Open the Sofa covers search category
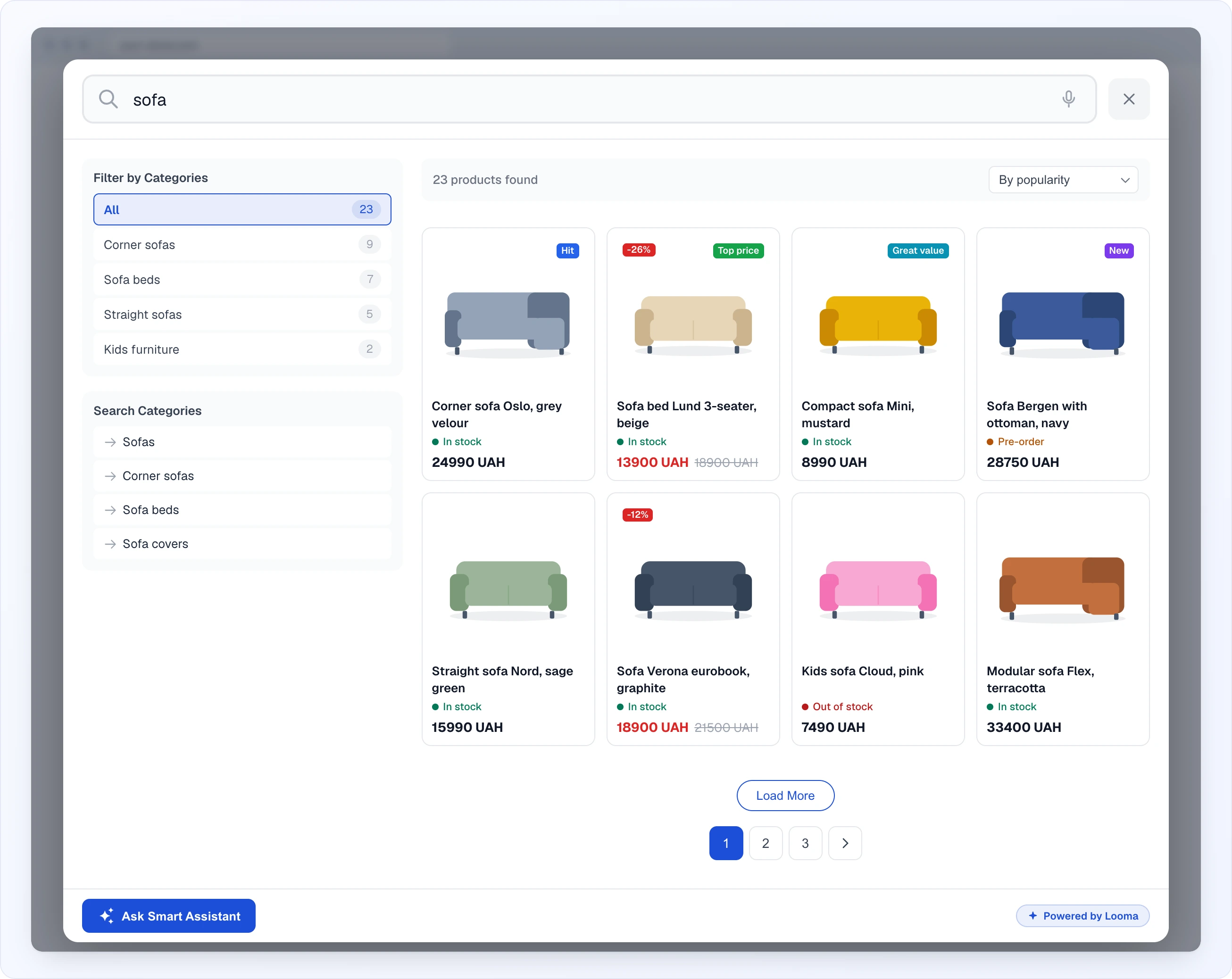This screenshot has width=1232, height=979. 242,544
